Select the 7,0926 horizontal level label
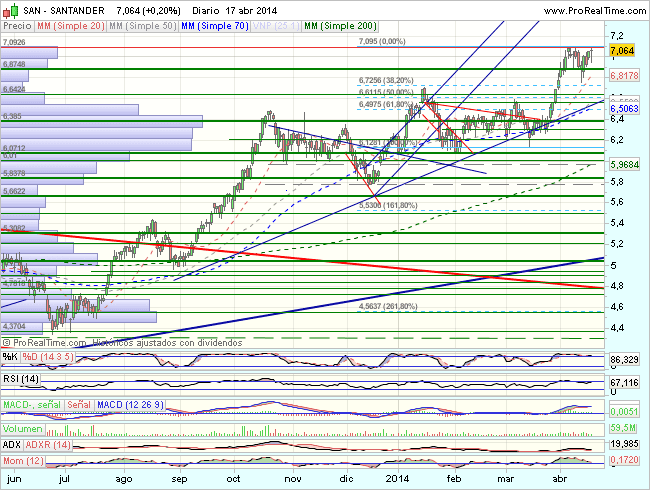Image resolution: width=650 pixels, height=490 pixels. coord(14,42)
